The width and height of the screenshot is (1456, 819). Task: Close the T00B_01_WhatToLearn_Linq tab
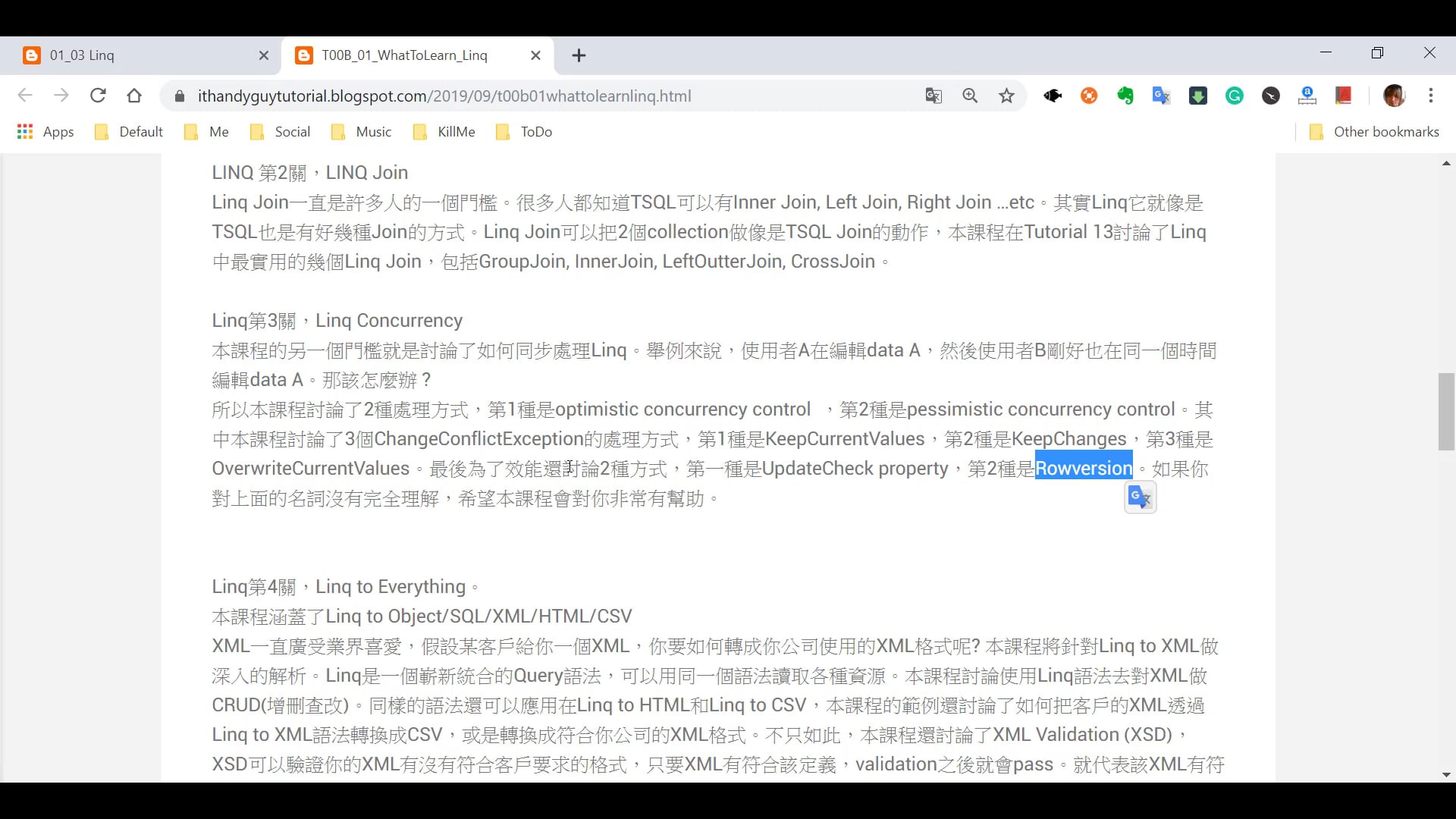point(535,55)
